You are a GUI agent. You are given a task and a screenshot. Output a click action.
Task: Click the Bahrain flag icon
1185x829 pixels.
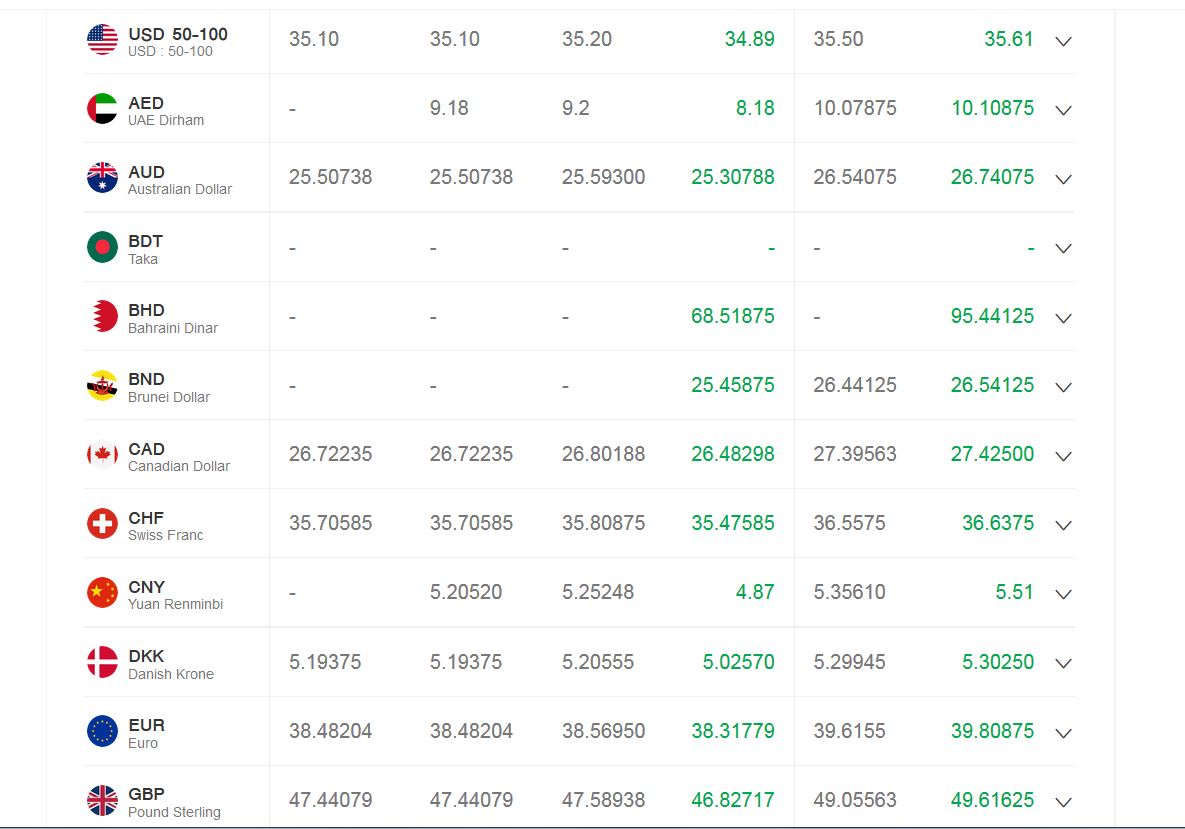[x=102, y=316]
